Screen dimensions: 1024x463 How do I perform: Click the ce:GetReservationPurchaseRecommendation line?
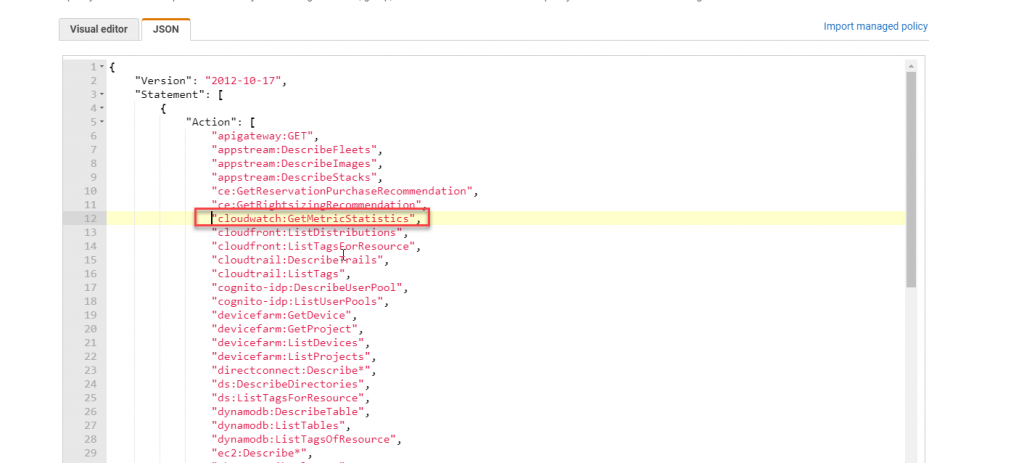coord(343,190)
